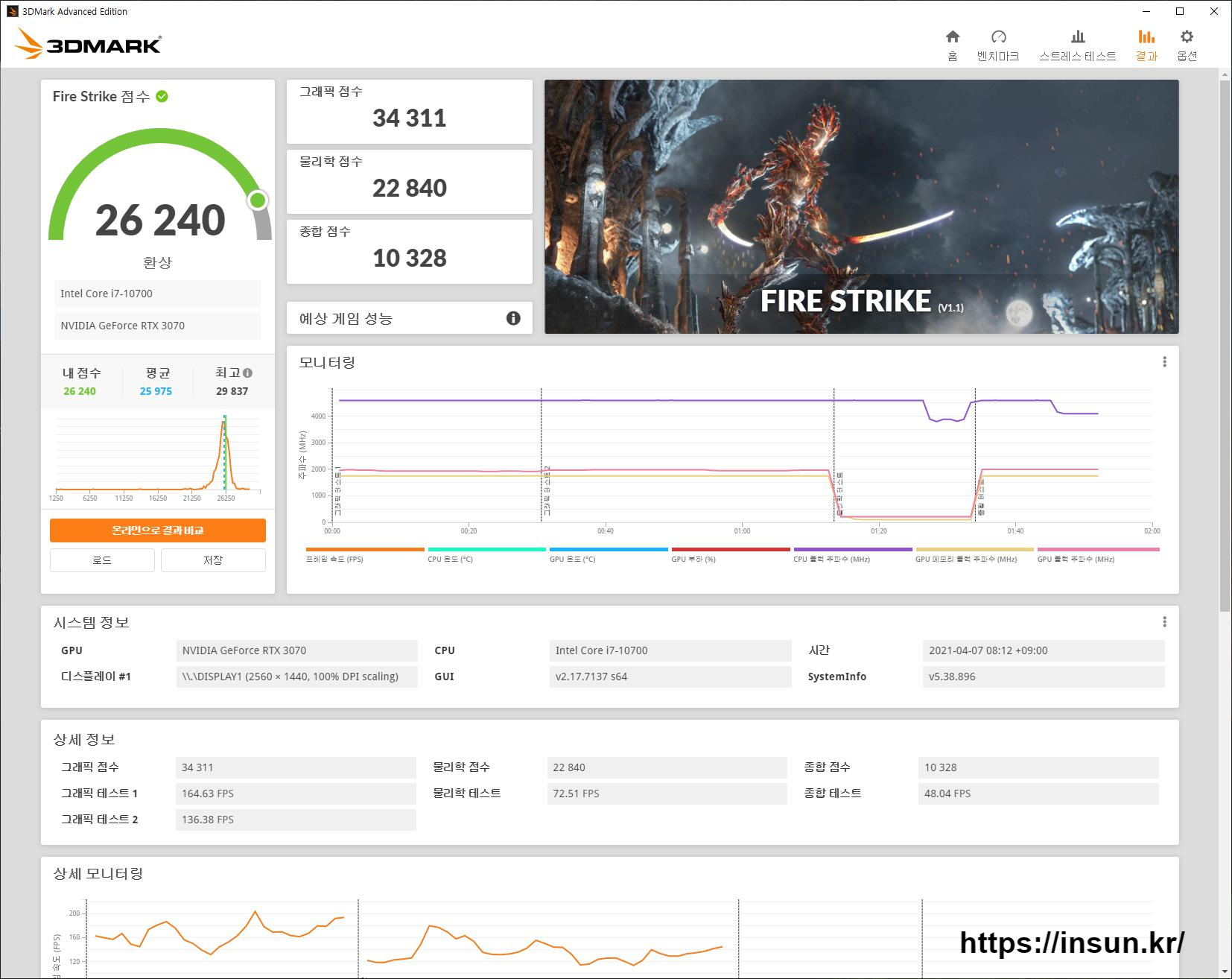Open the Options gear tab (옵션)

(1187, 45)
